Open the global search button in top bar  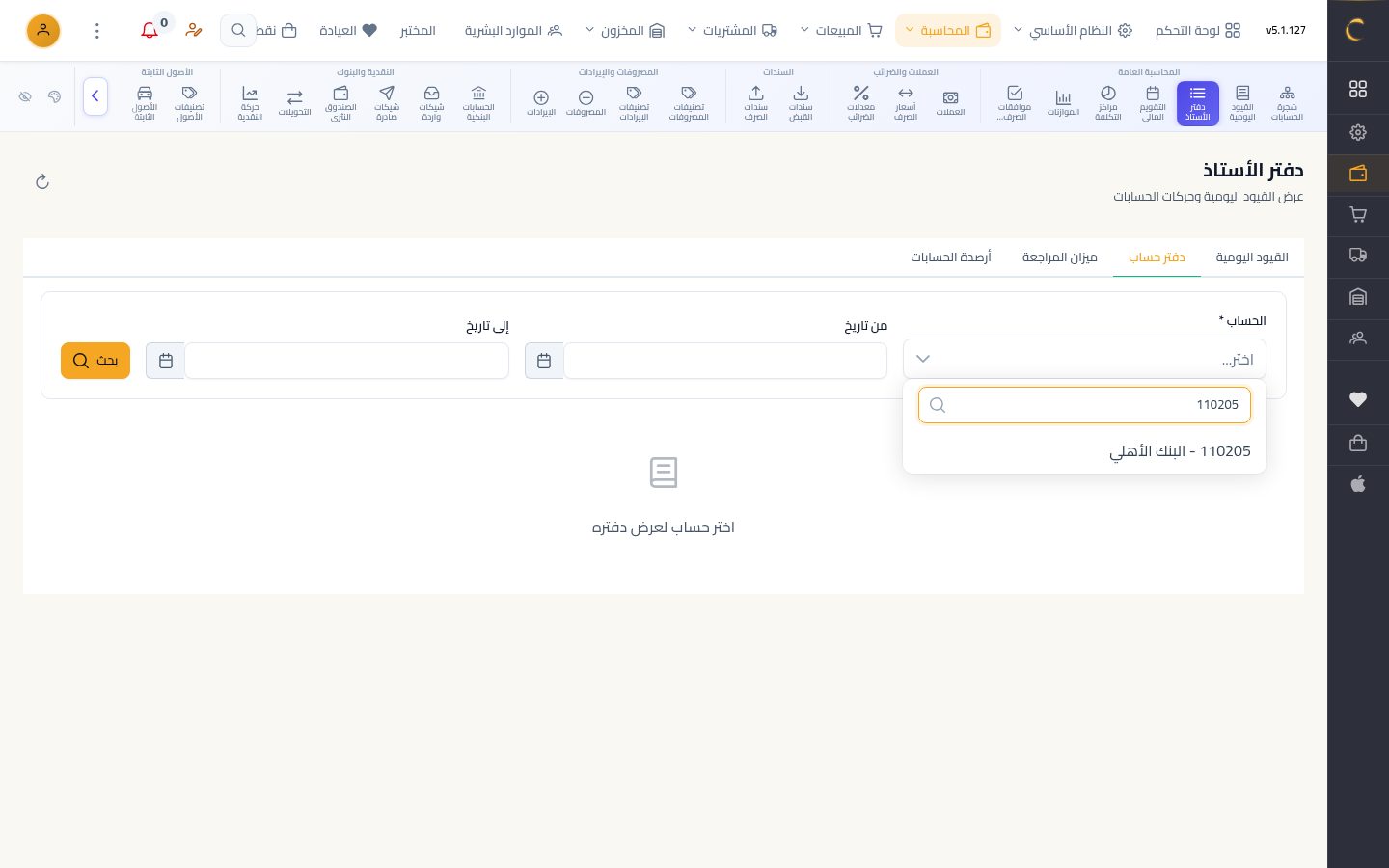point(238,31)
